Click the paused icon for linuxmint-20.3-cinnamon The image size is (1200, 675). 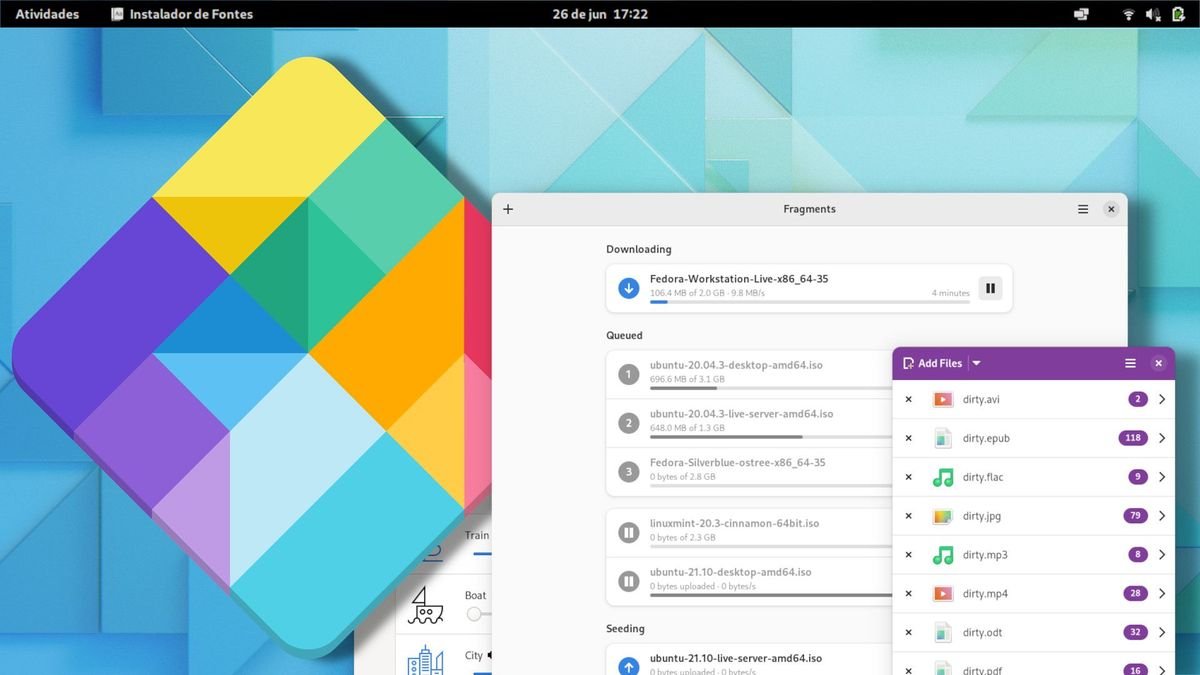coord(629,533)
